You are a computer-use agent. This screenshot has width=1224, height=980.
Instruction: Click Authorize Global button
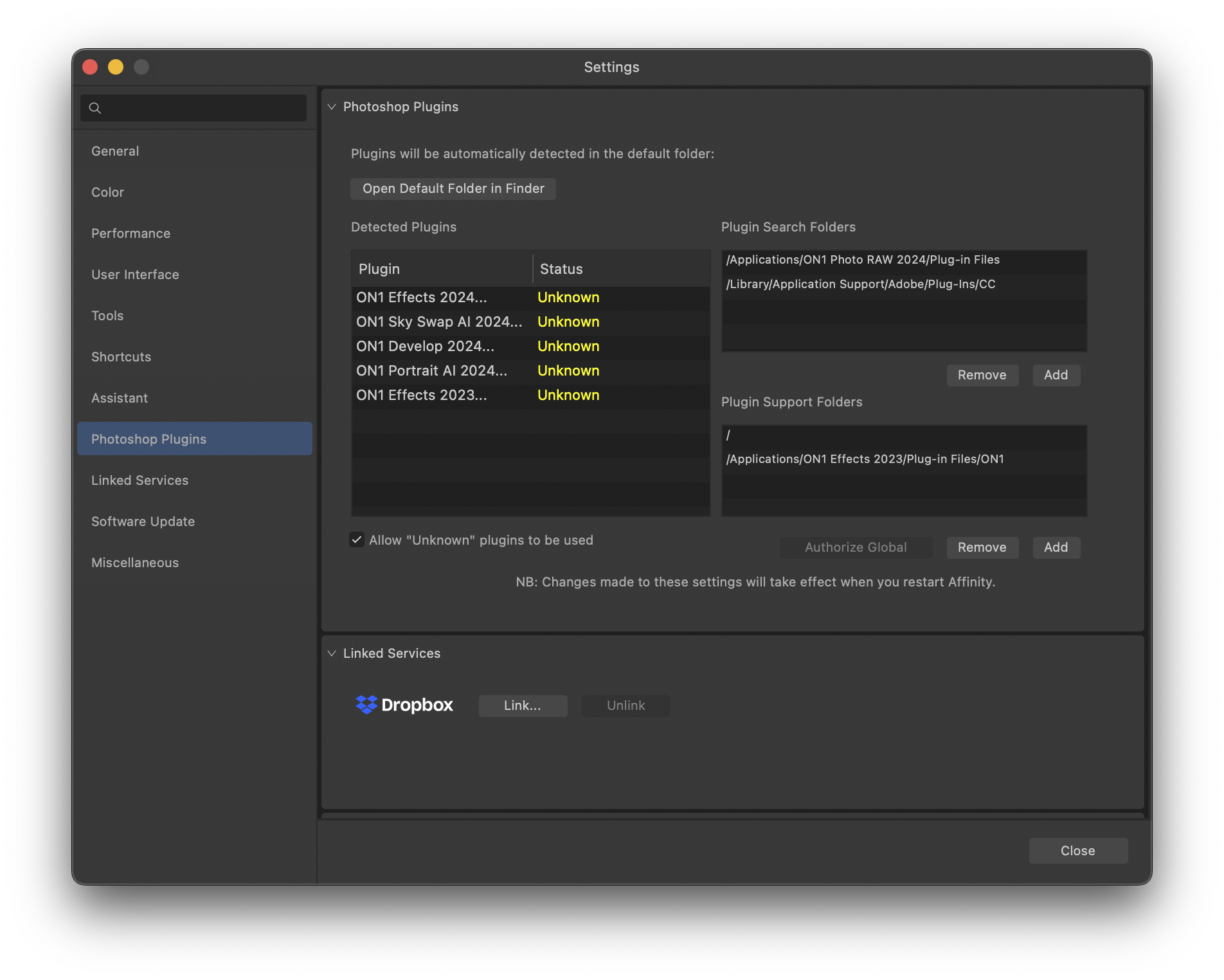click(856, 547)
